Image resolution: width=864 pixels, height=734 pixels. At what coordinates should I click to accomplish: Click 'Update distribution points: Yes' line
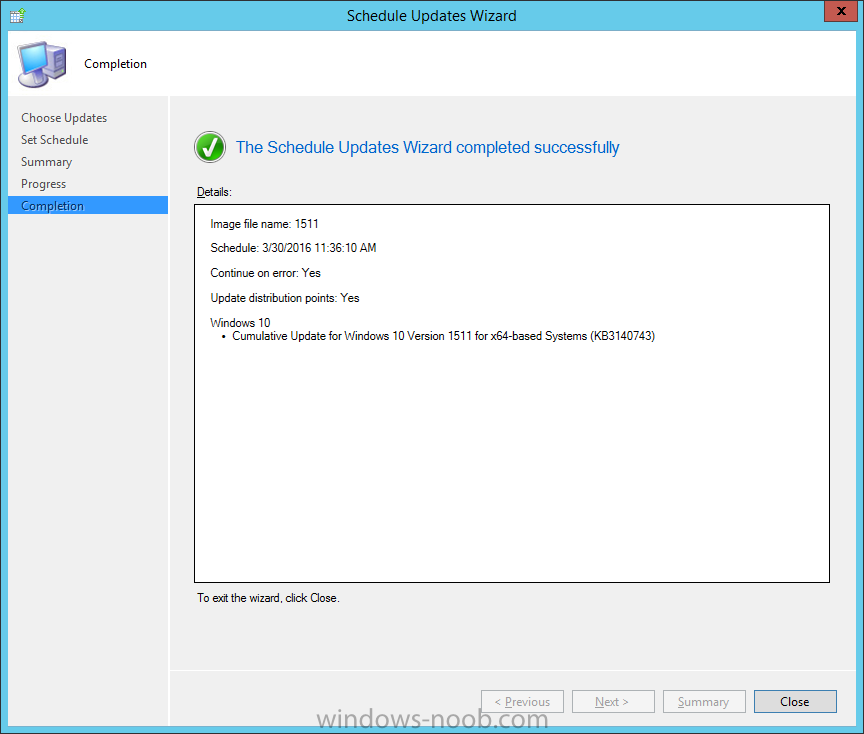(285, 298)
